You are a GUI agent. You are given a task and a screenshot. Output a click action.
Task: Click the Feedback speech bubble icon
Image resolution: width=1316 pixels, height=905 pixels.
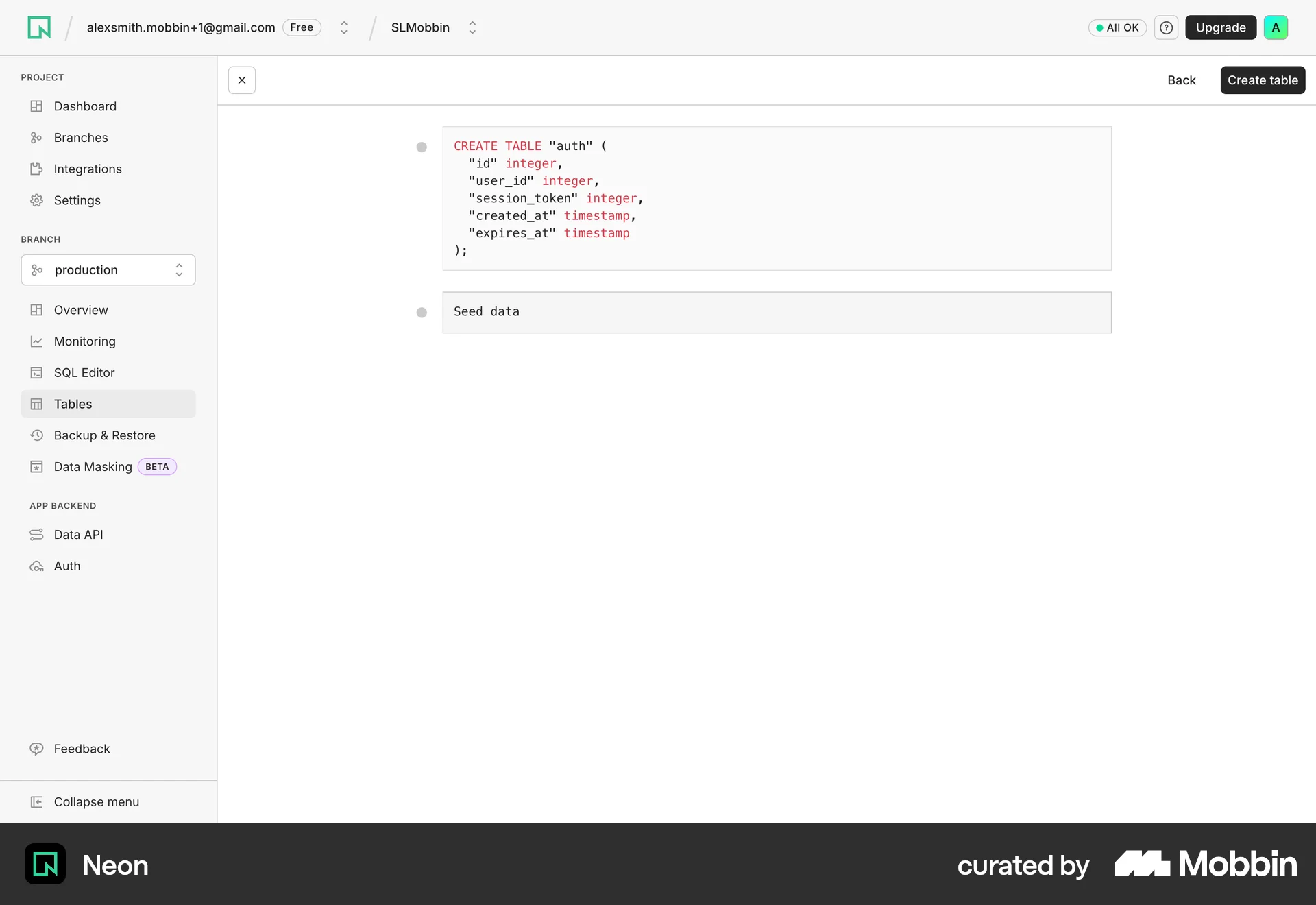(x=36, y=749)
